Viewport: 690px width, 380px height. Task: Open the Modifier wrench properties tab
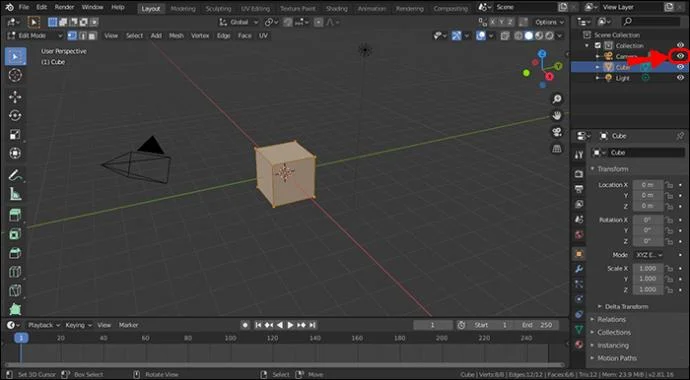579,269
